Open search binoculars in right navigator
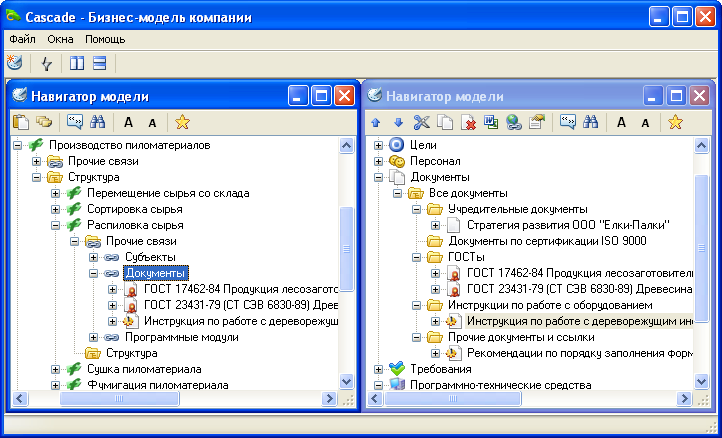This screenshot has width=722, height=438. coord(590,122)
